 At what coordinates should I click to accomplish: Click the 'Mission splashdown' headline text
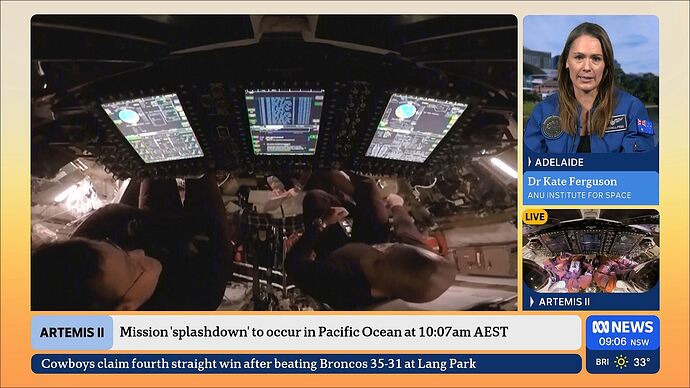pyautogui.click(x=314, y=332)
